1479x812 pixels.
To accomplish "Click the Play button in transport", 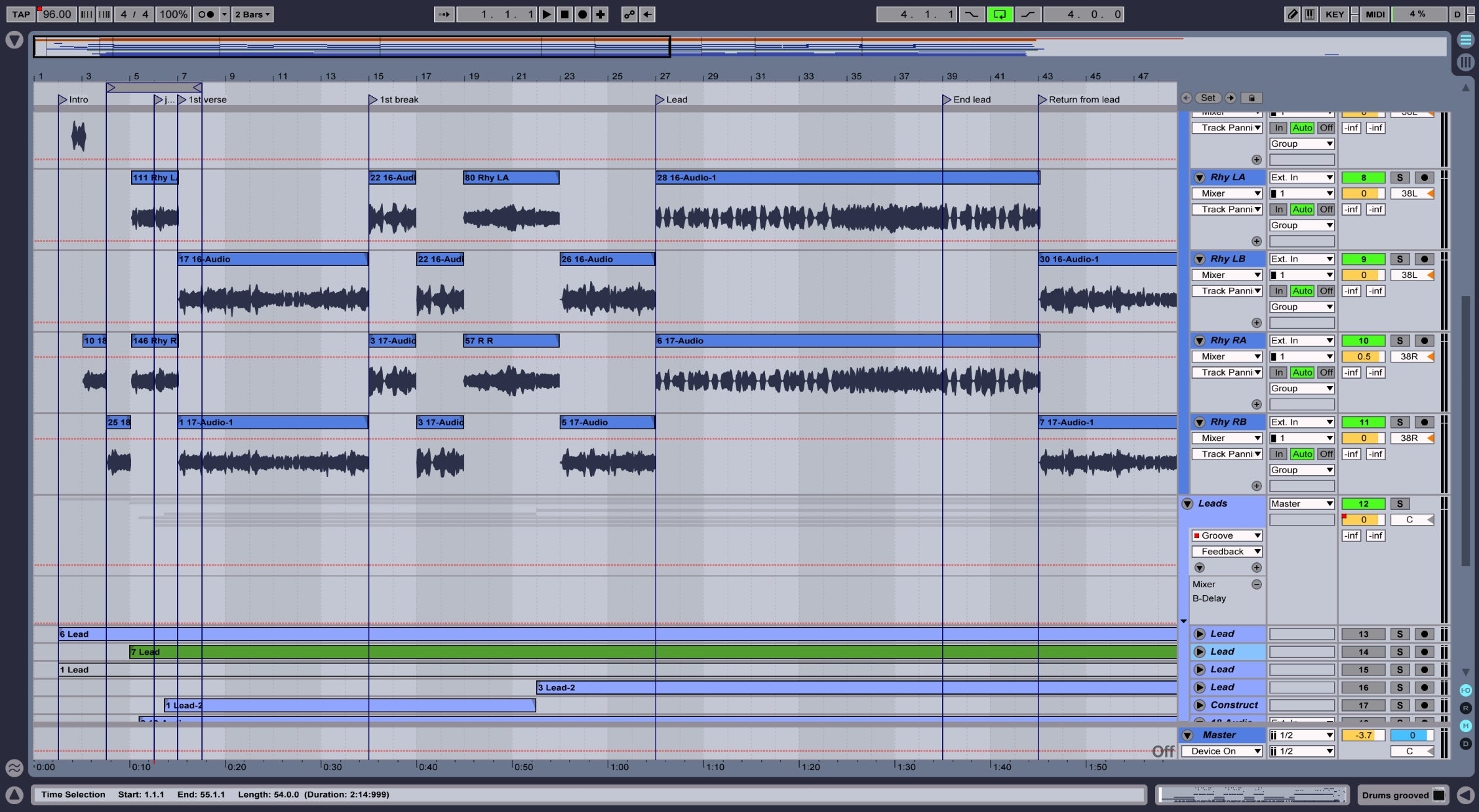I will [x=546, y=14].
